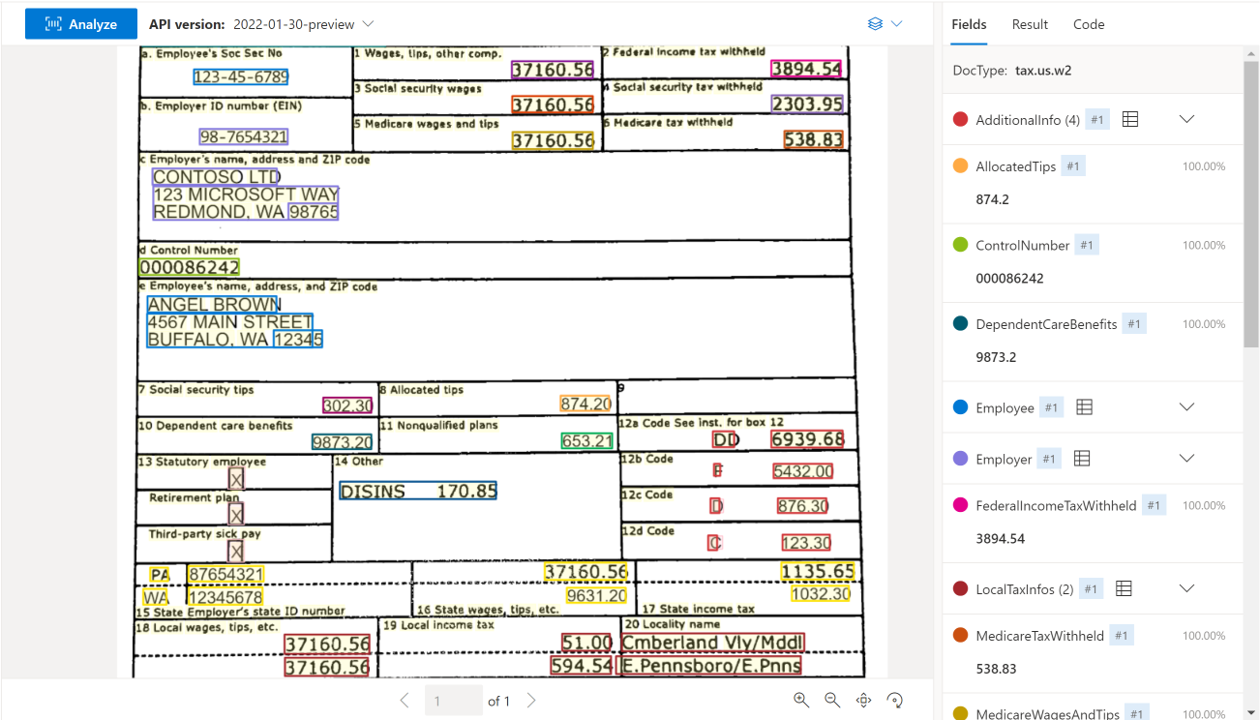
Task: Click the fit-to-page icon
Action: 864,700
